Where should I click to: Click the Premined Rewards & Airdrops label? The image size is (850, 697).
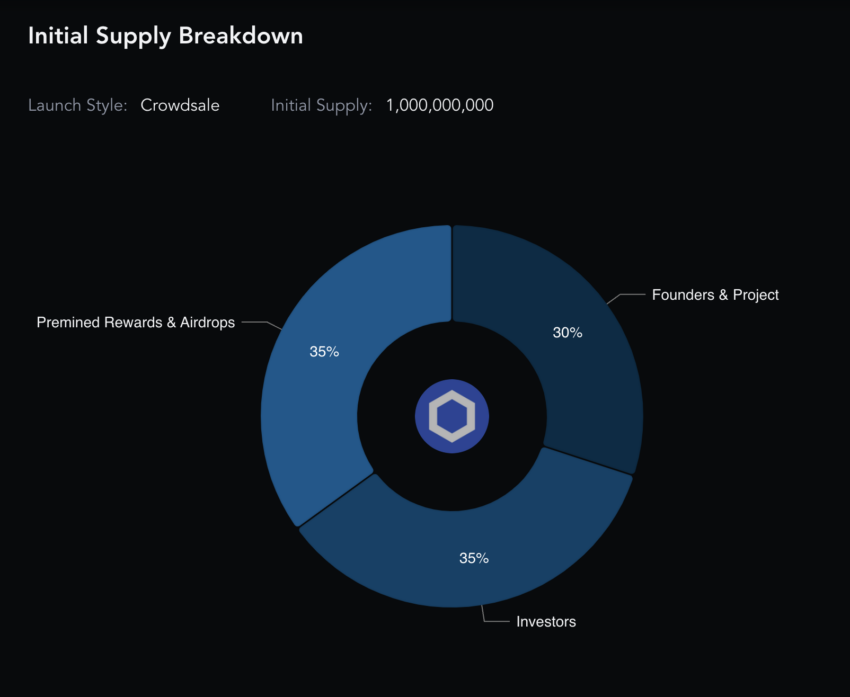click(136, 322)
